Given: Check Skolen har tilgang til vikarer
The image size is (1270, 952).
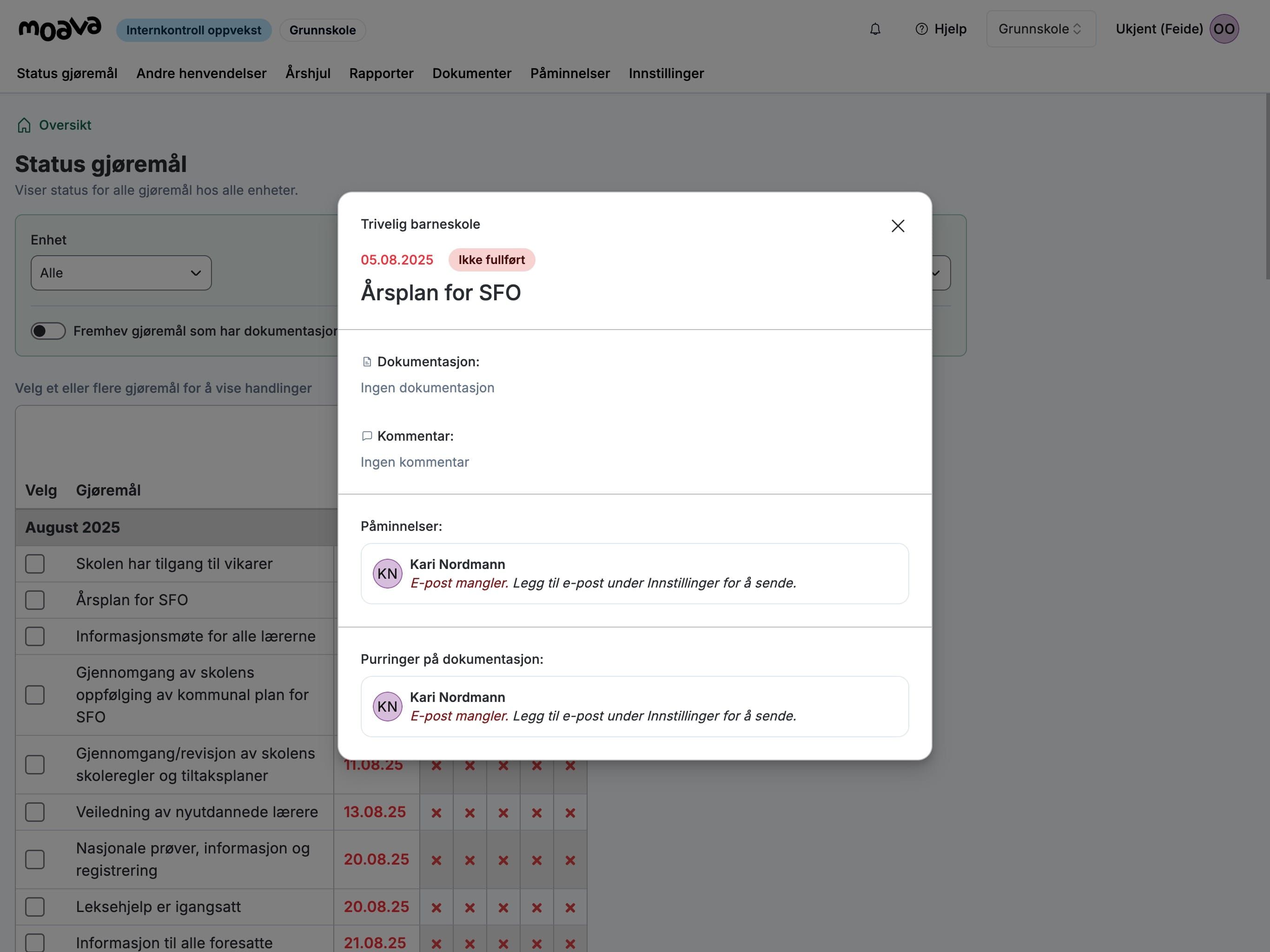Looking at the screenshot, I should tap(35, 564).
